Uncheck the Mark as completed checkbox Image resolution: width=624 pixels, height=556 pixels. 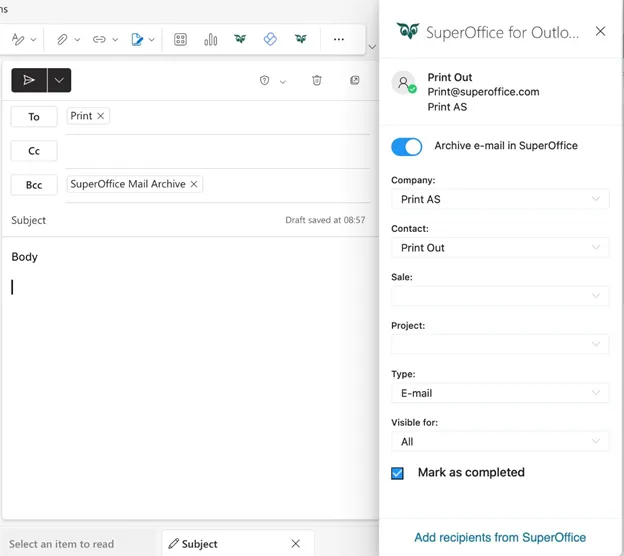[x=397, y=473]
